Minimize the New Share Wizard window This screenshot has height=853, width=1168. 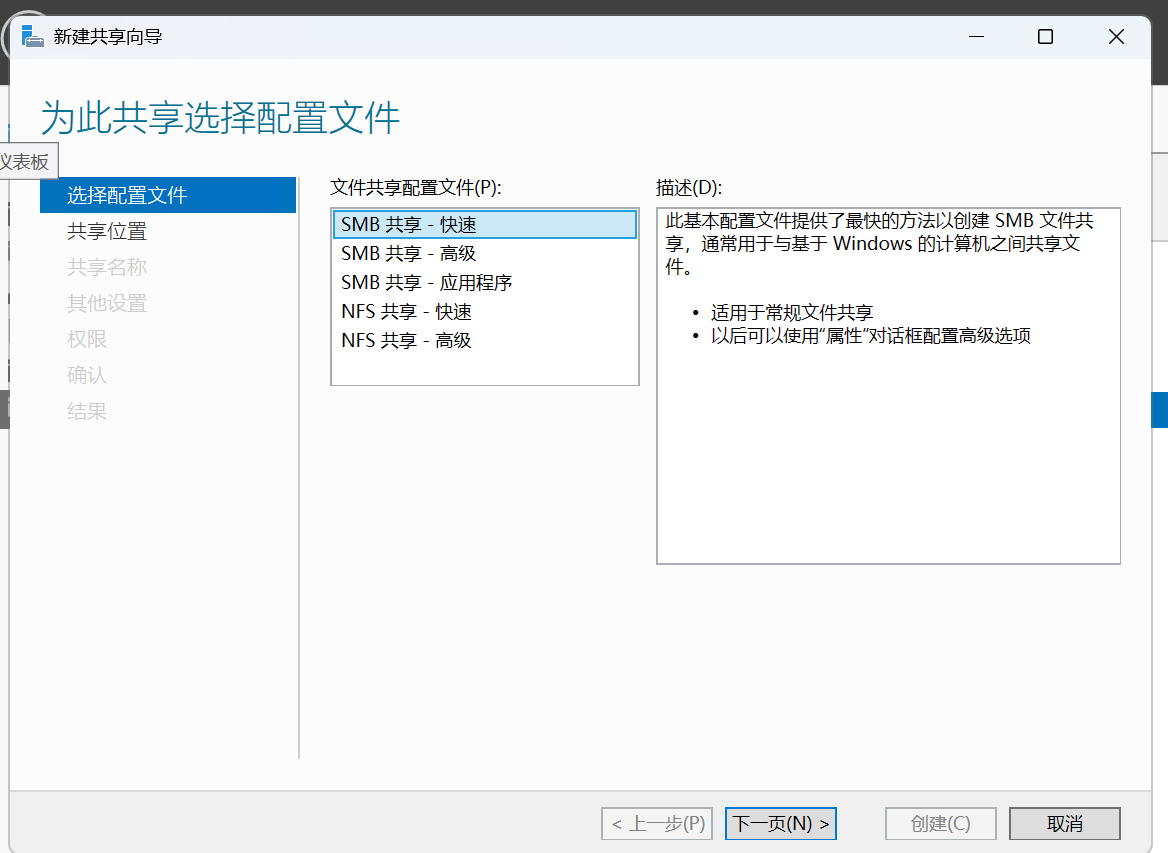(x=975, y=37)
